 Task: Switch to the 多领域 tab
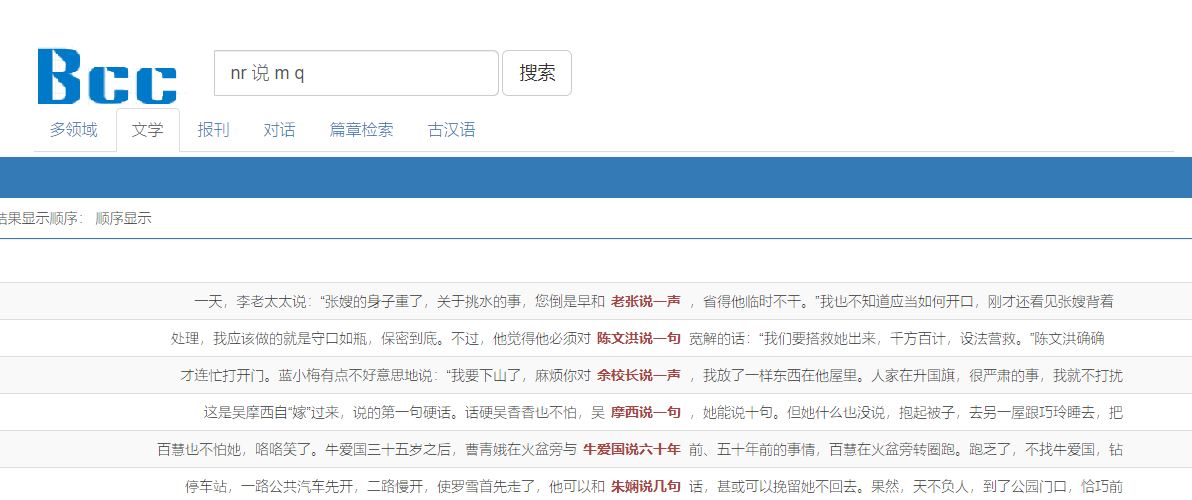point(74,130)
